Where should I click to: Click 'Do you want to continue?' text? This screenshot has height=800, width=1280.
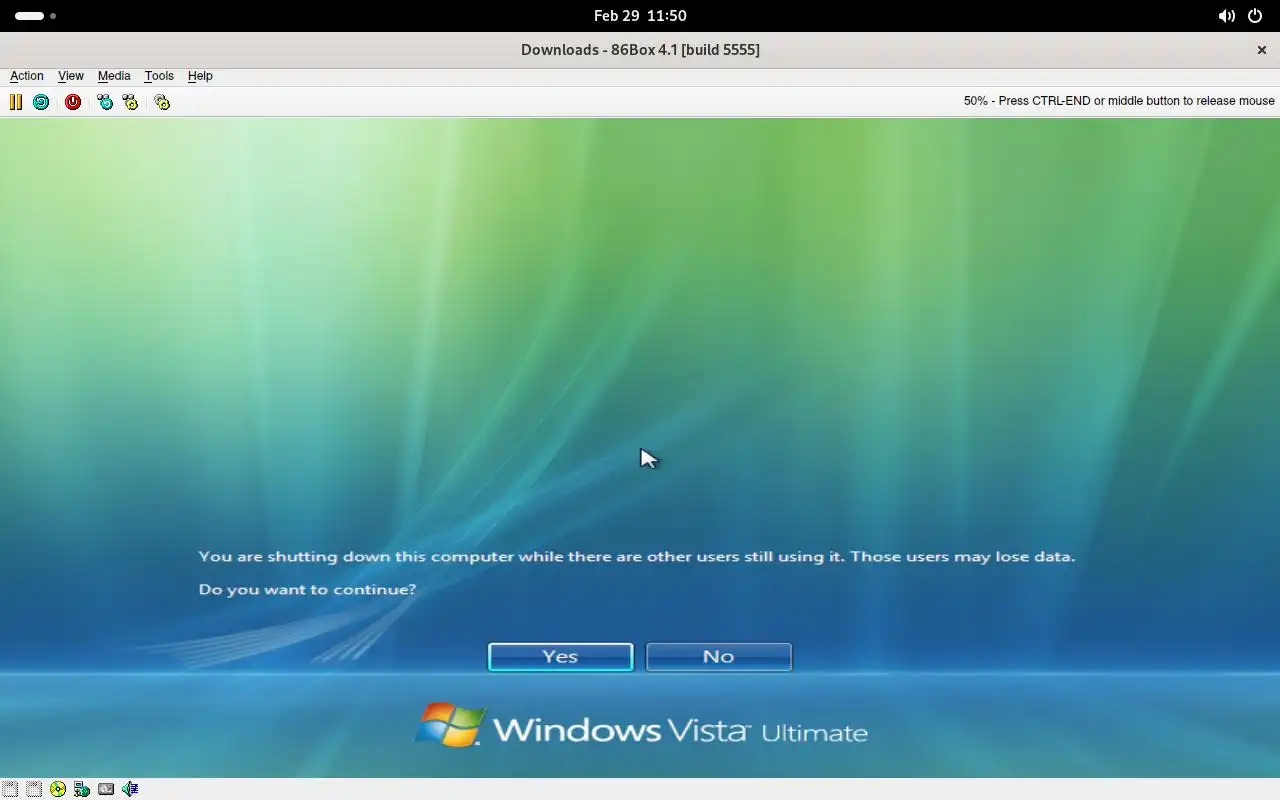coord(307,589)
